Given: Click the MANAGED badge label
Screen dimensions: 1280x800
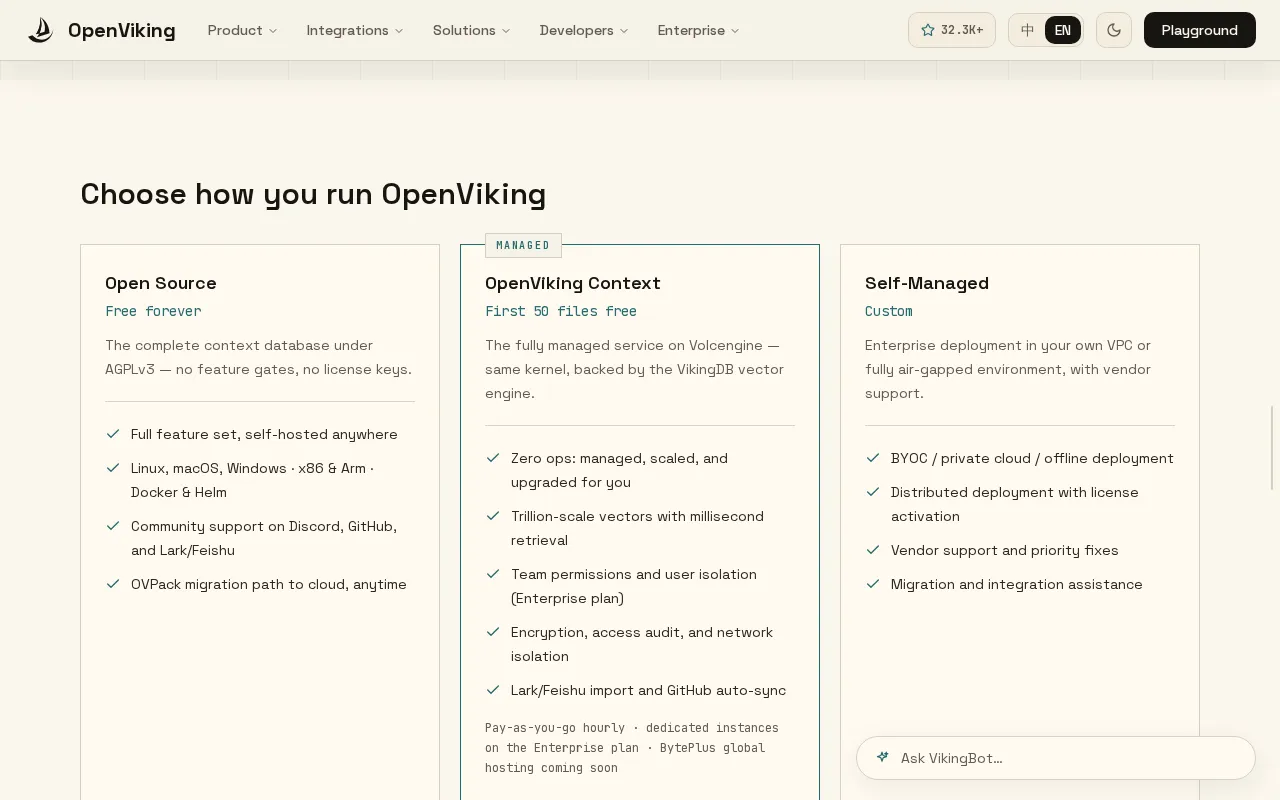Looking at the screenshot, I should click(523, 245).
